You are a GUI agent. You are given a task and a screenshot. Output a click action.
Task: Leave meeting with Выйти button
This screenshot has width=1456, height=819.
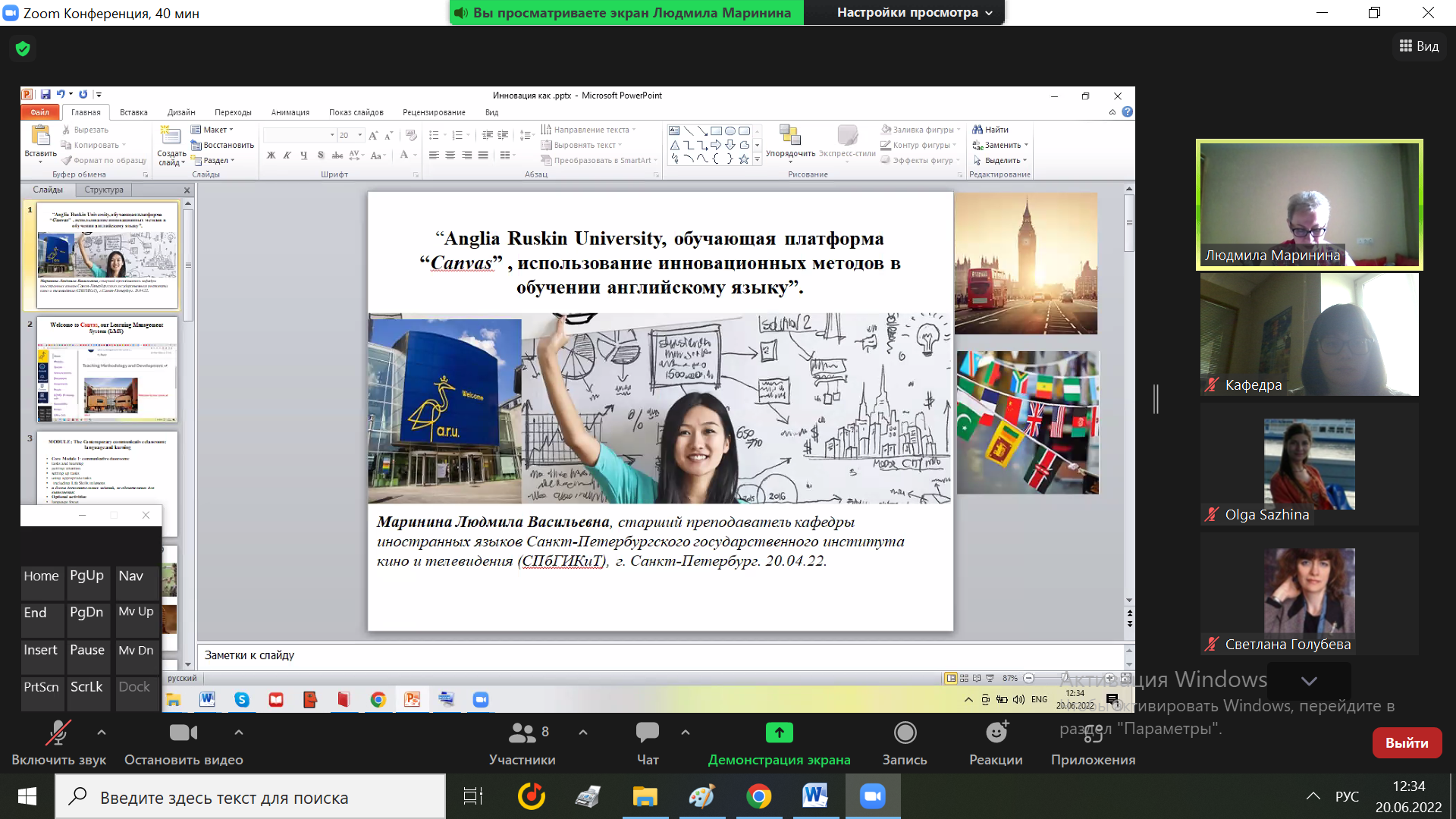point(1407,743)
